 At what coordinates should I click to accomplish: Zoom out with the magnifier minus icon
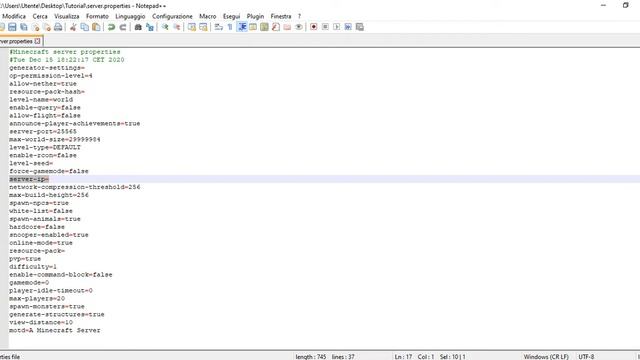click(x=176, y=27)
